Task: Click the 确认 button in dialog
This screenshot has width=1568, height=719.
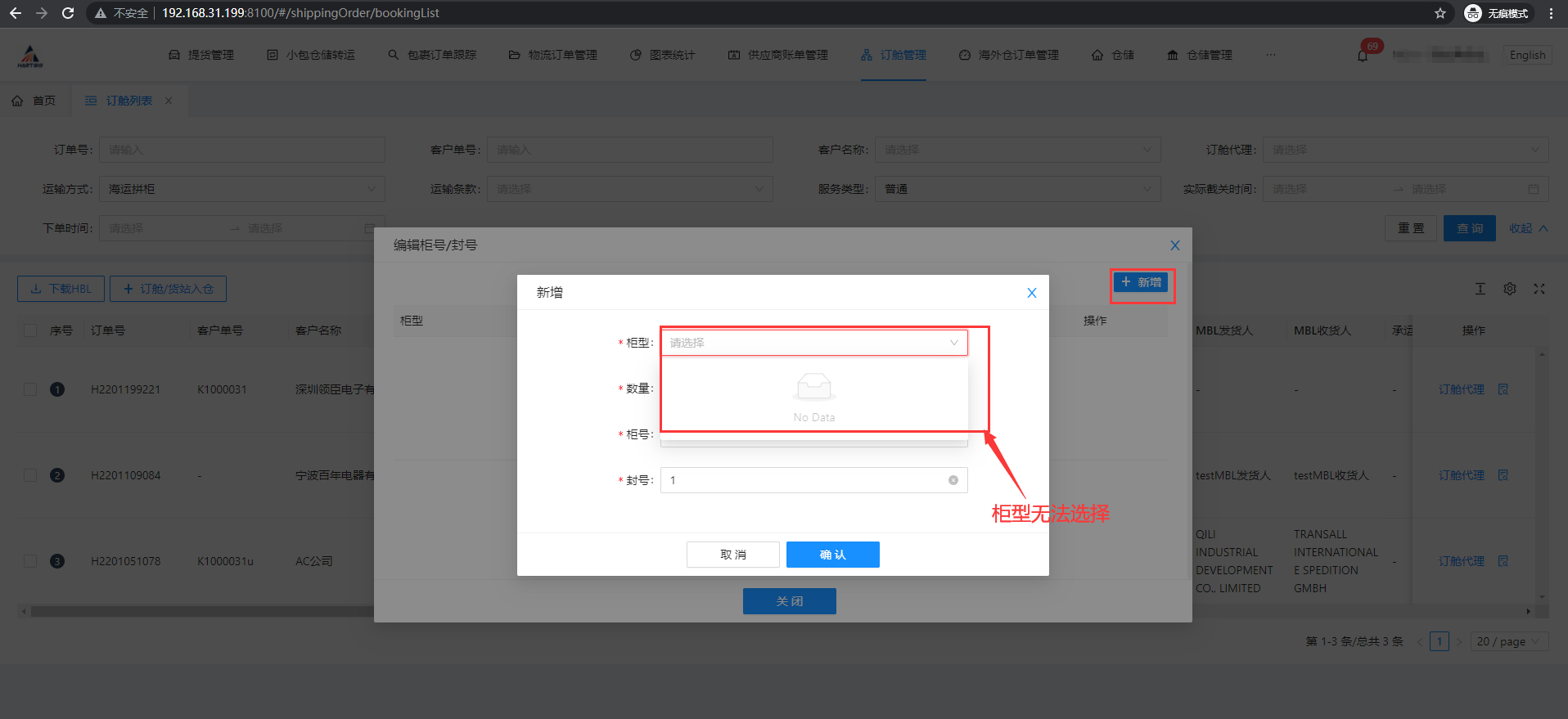Action: click(x=832, y=555)
